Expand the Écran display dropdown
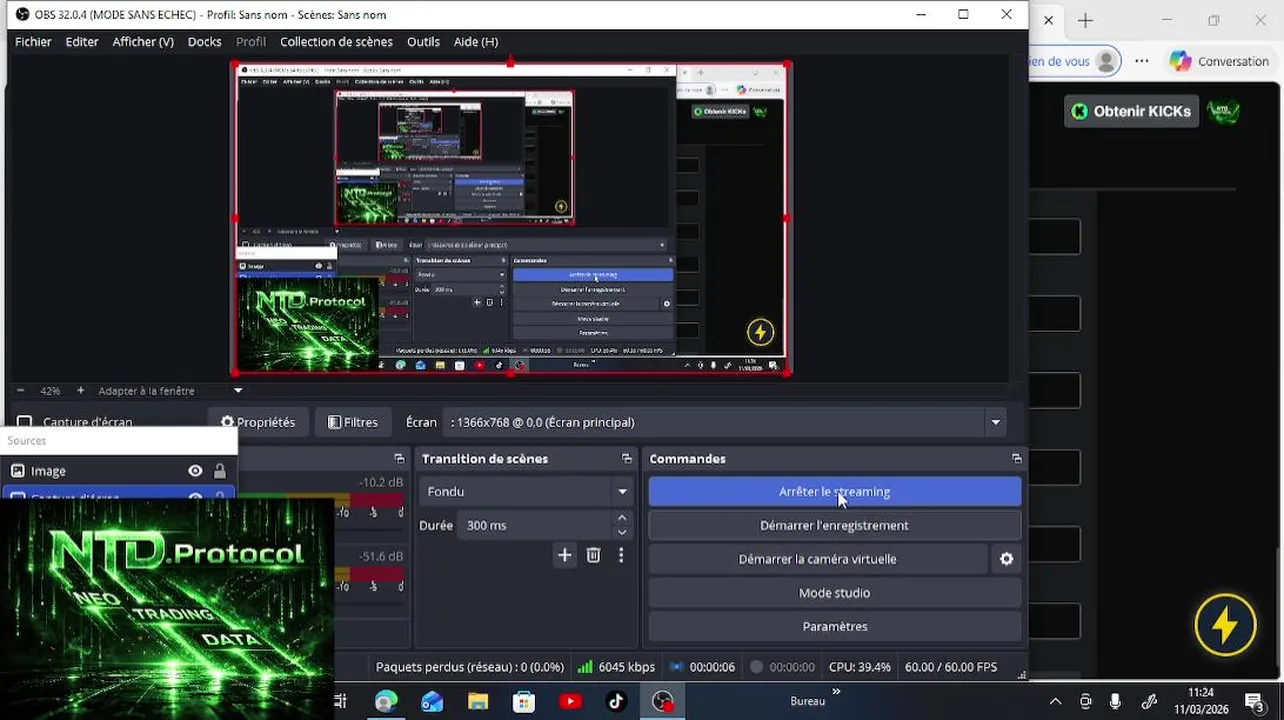This screenshot has height=720, width=1284. (x=995, y=422)
